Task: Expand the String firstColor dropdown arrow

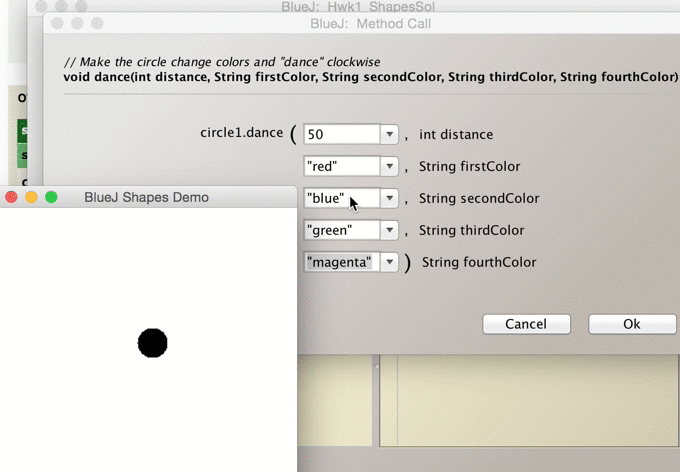Action: pos(389,166)
